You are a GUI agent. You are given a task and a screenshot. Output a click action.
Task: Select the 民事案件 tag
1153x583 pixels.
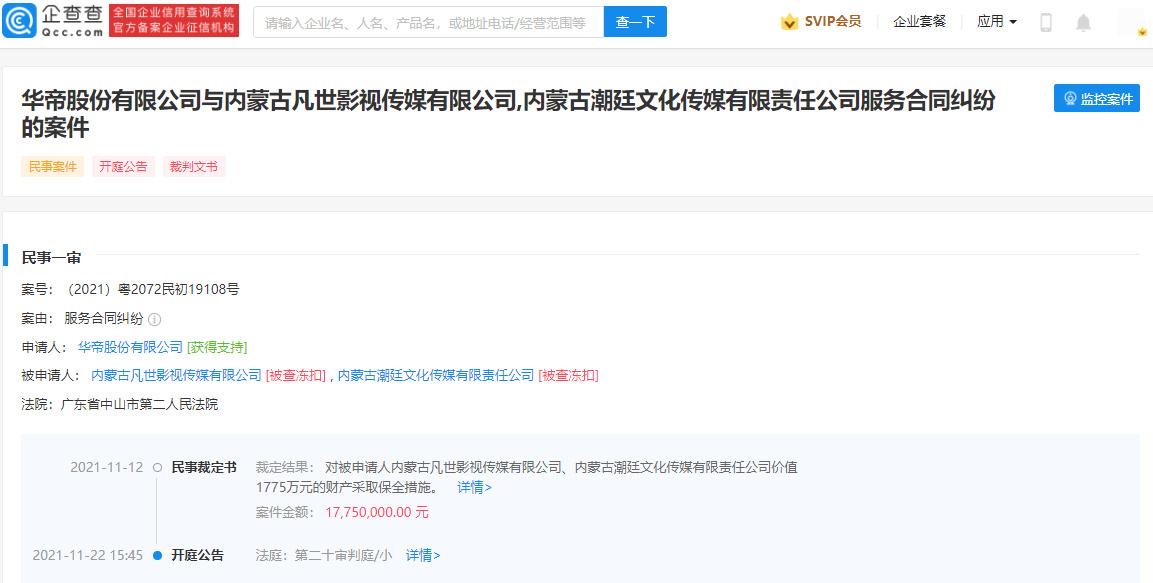click(x=52, y=167)
